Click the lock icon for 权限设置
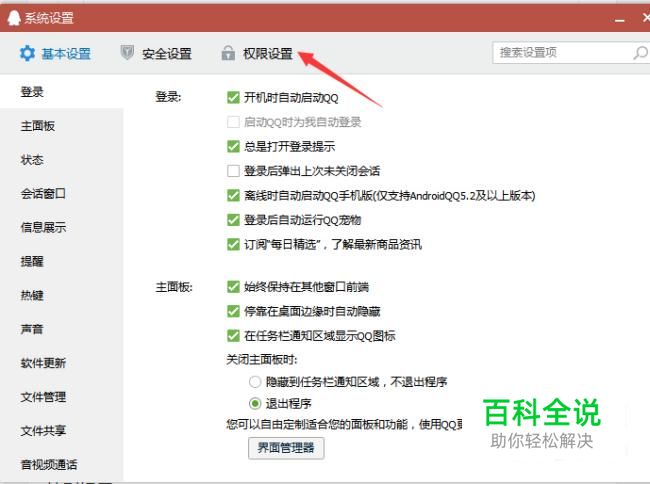 pyautogui.click(x=228, y=53)
